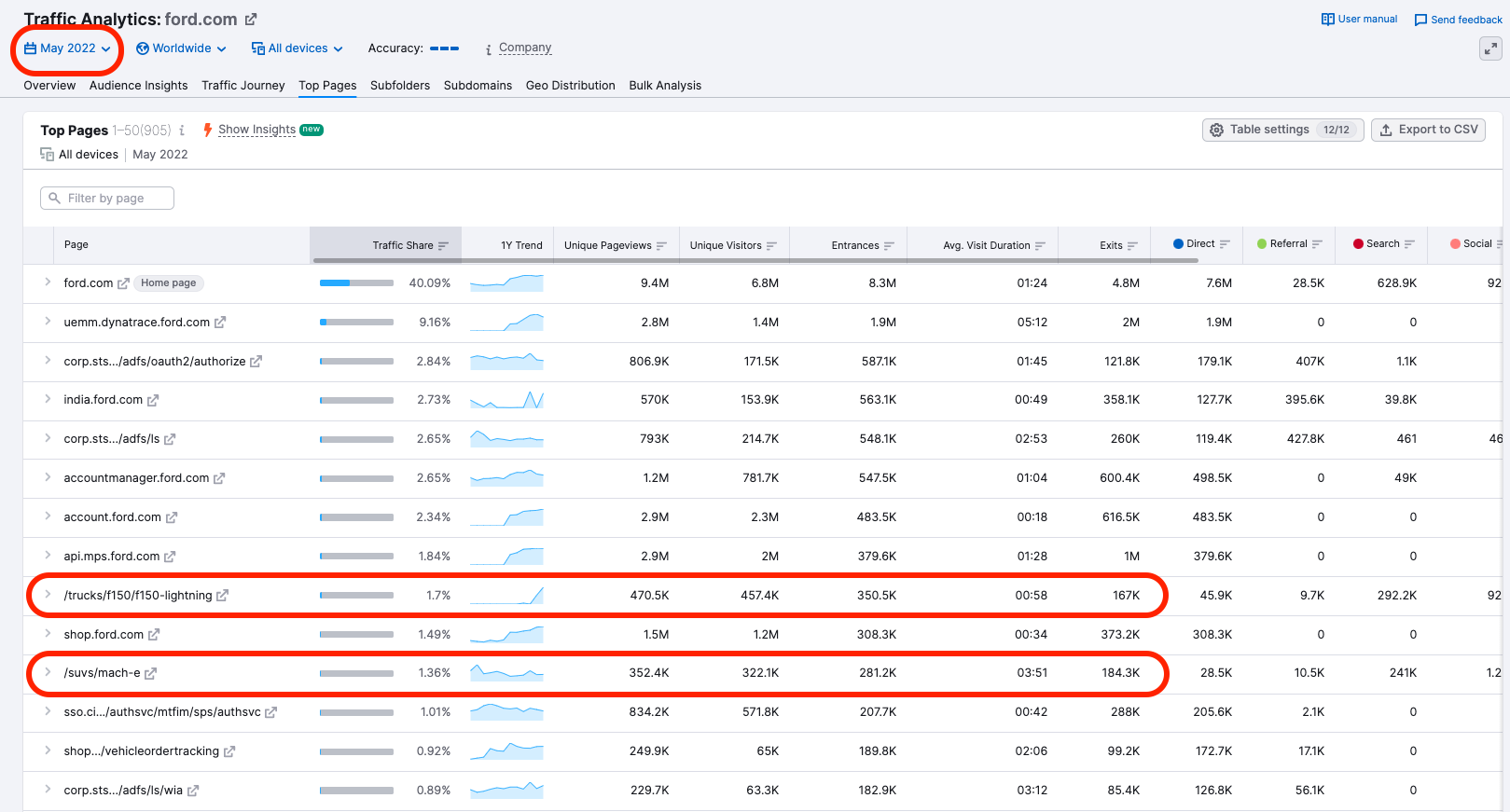
Task: Switch to the Geo Distribution tab
Action: (x=571, y=86)
